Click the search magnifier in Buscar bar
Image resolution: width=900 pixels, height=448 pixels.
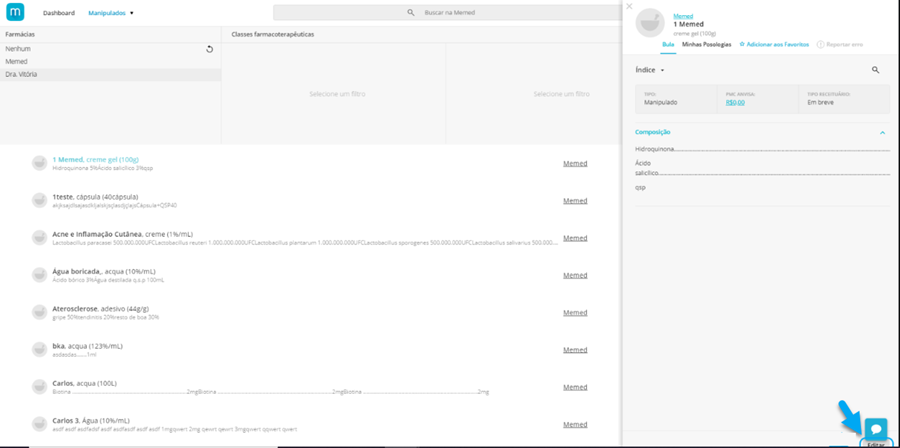pyautogui.click(x=410, y=12)
